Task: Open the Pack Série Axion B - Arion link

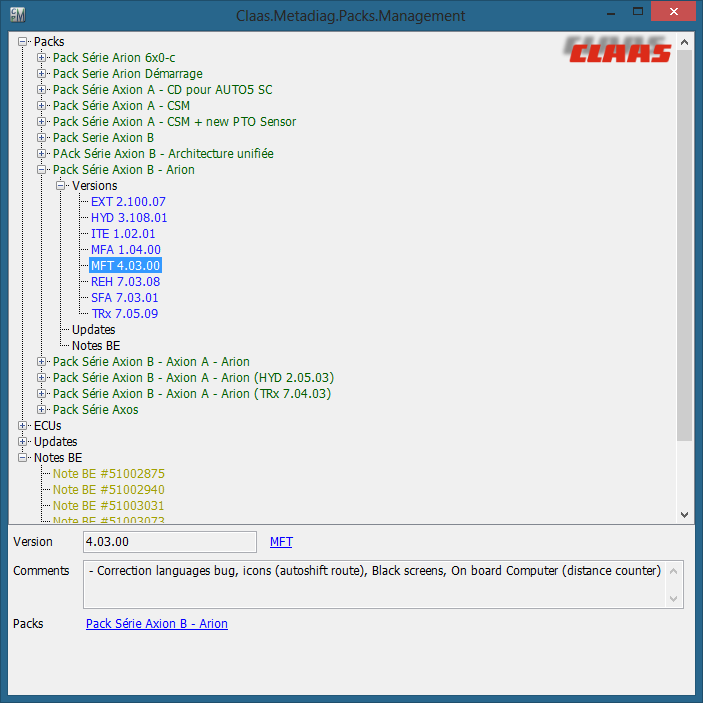Action: [x=157, y=624]
